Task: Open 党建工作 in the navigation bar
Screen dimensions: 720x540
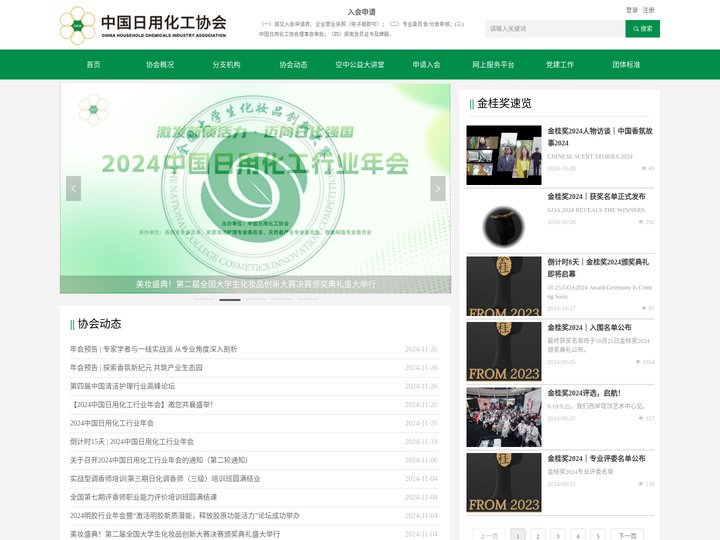Action: point(560,65)
